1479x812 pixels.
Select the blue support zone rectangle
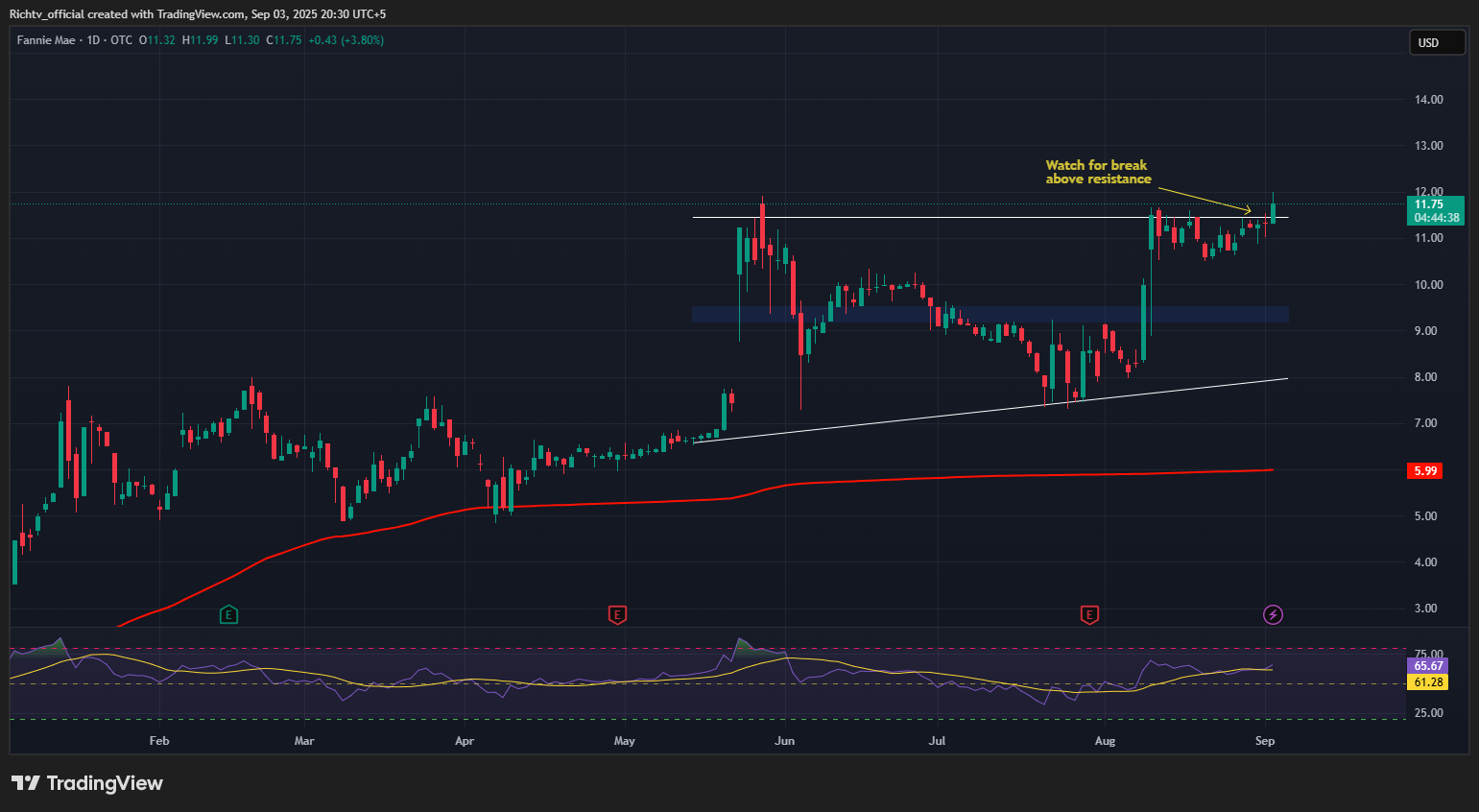pyautogui.click(x=989, y=314)
